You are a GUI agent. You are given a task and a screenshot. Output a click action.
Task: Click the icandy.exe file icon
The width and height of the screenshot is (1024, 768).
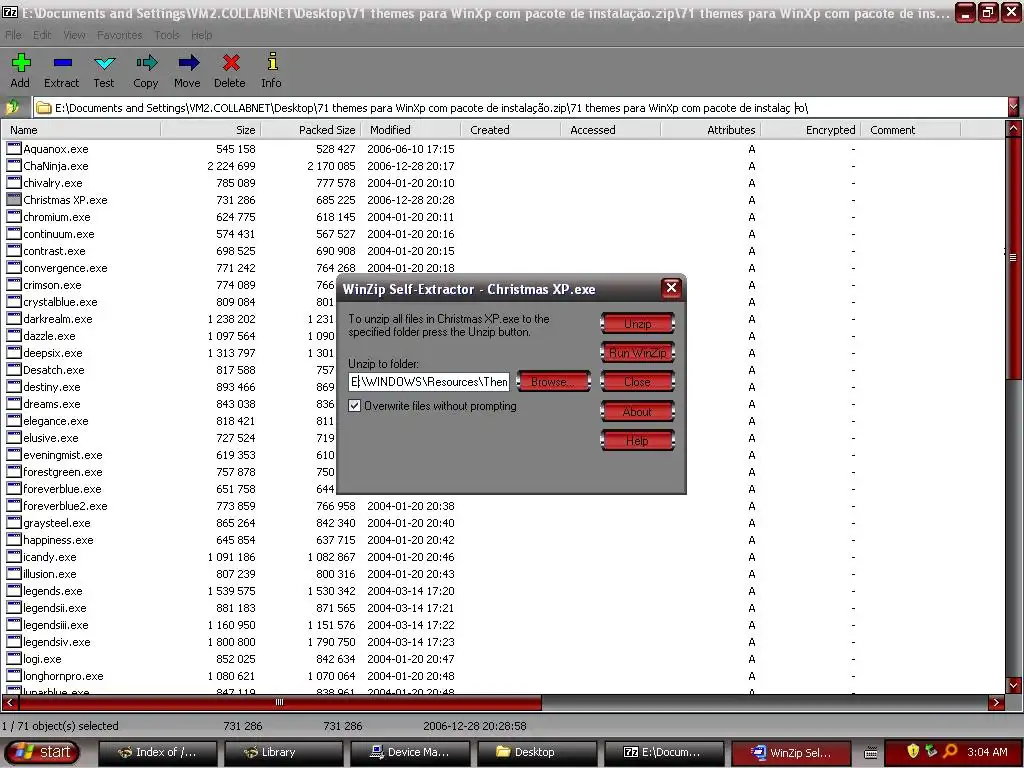14,556
